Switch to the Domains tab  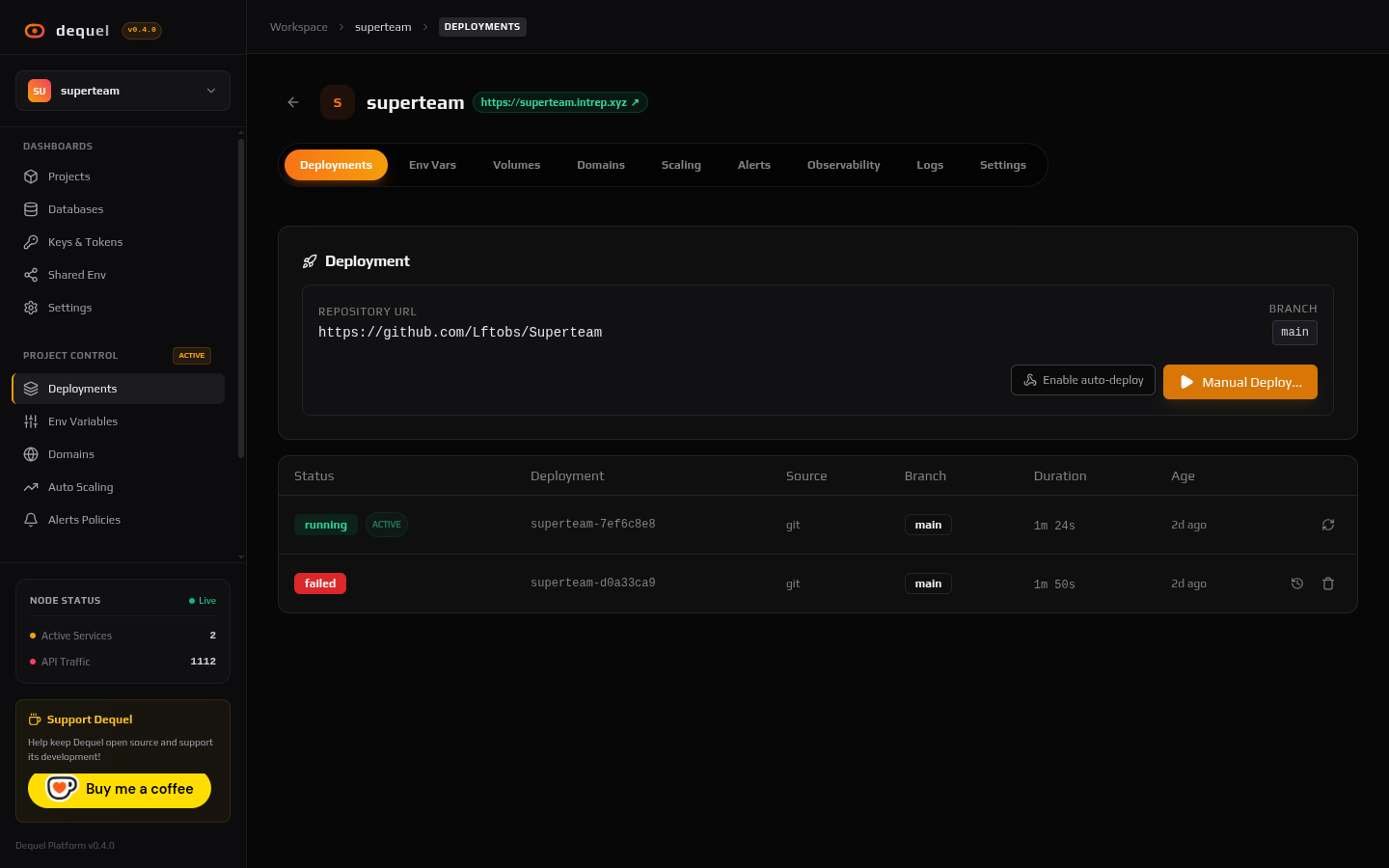[601, 165]
